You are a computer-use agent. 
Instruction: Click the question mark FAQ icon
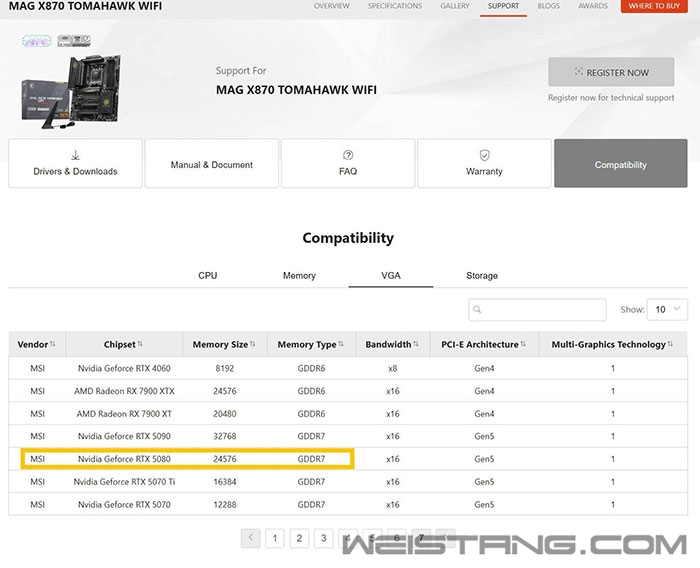click(348, 155)
